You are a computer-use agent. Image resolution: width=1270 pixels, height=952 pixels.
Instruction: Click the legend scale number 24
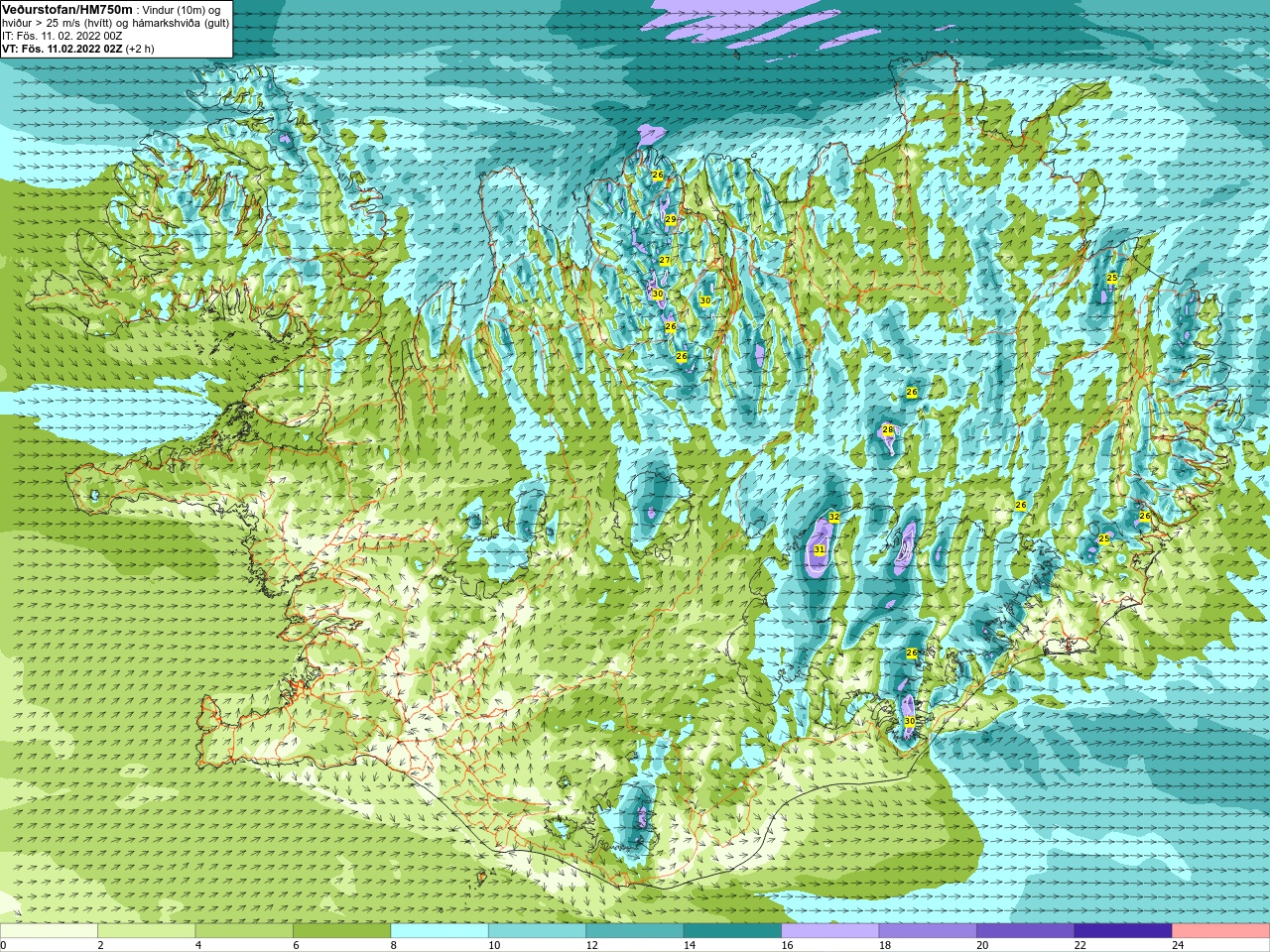pos(1178,945)
